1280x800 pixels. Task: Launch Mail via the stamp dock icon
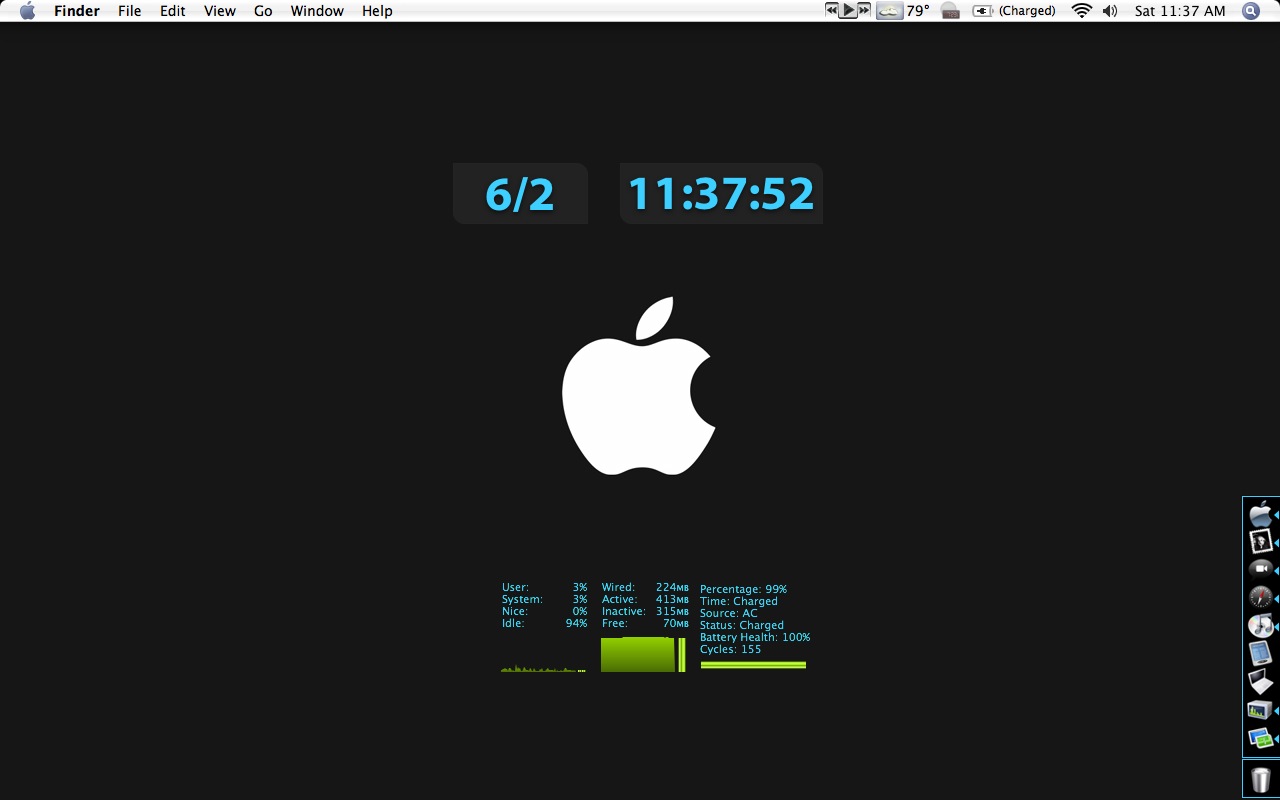click(x=1260, y=542)
